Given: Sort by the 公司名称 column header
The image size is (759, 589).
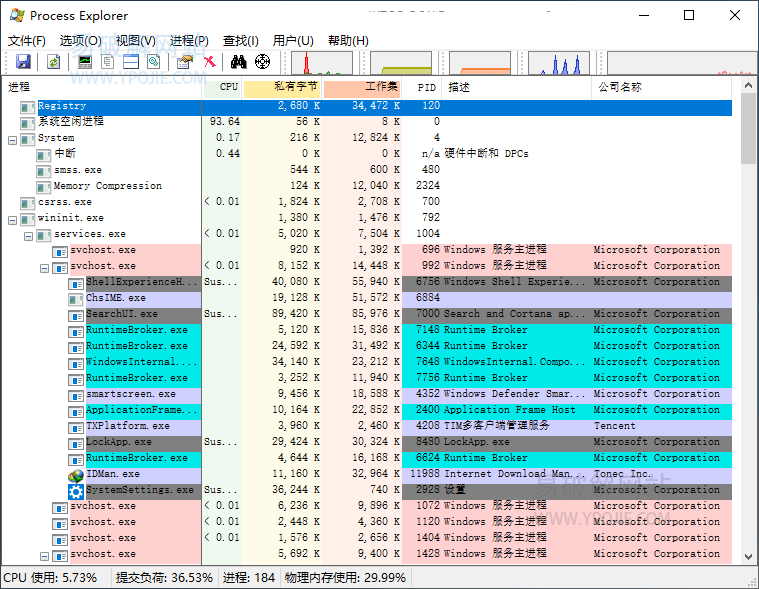Looking at the screenshot, I should pos(662,87).
